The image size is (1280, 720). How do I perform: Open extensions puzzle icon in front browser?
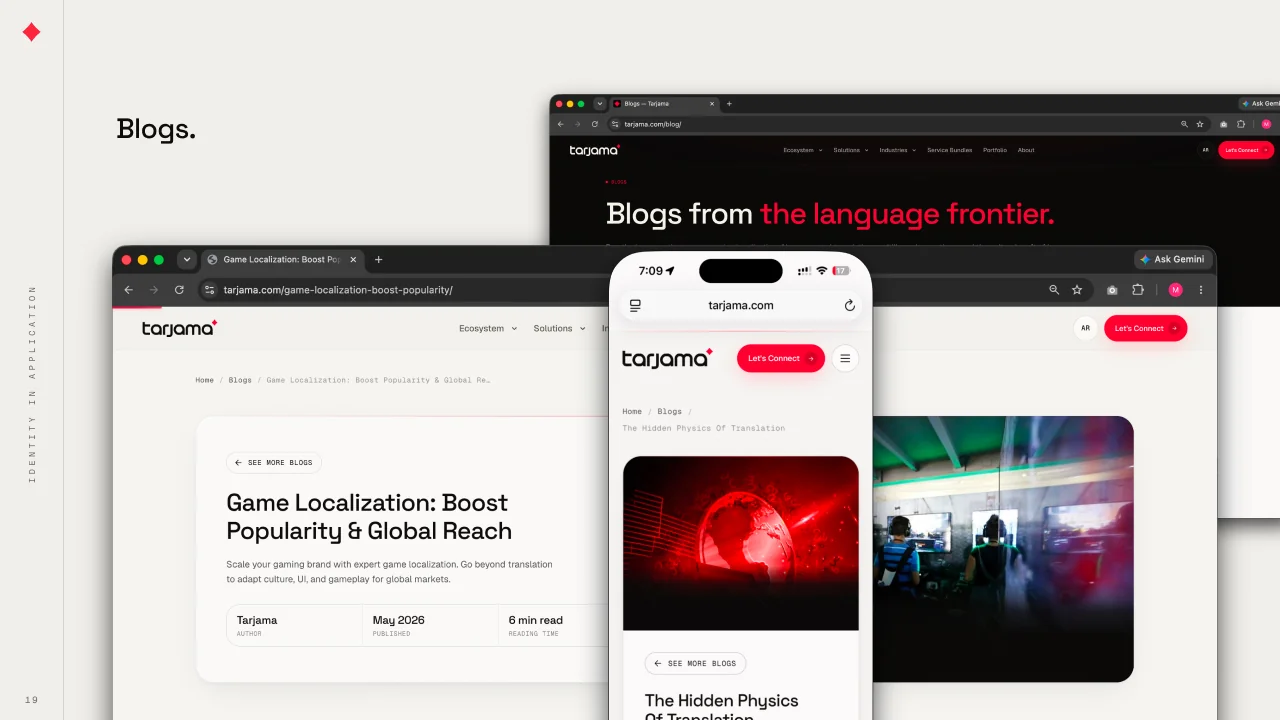(x=1138, y=290)
